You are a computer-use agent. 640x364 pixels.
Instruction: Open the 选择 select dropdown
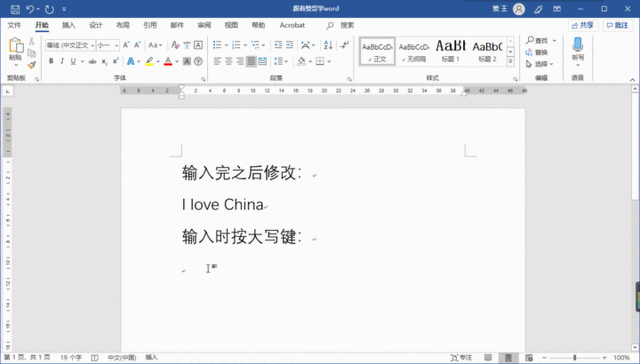tap(540, 64)
